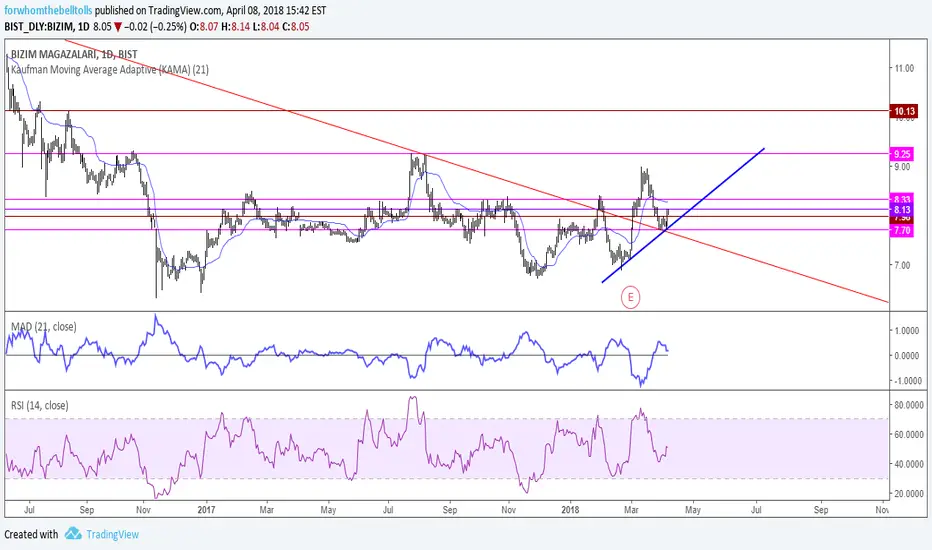The height and width of the screenshot is (550, 932).
Task: Click the -1.0000 MAD scale value
Action: 906,381
